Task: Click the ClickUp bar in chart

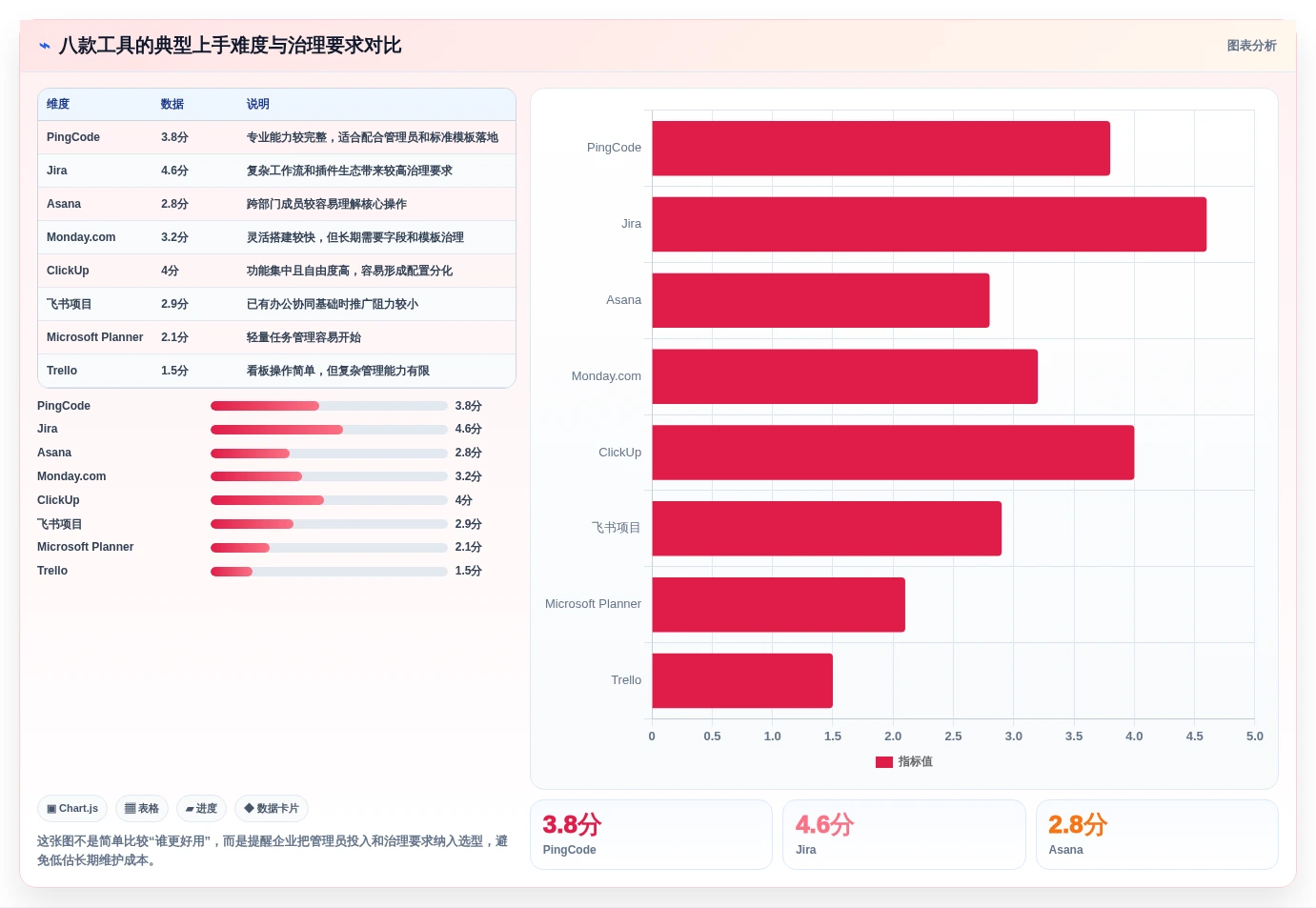Action: tap(893, 453)
